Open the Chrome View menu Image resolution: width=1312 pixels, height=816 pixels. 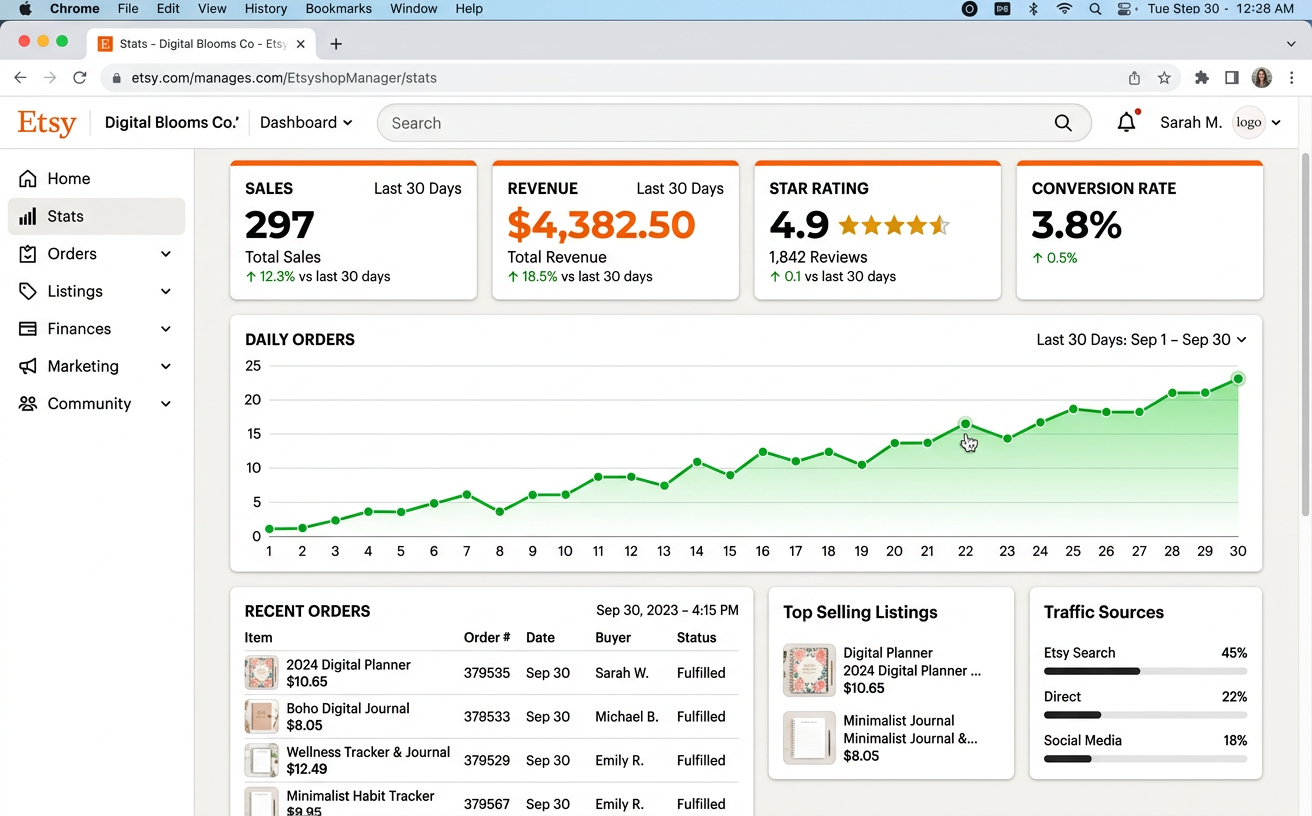(212, 9)
